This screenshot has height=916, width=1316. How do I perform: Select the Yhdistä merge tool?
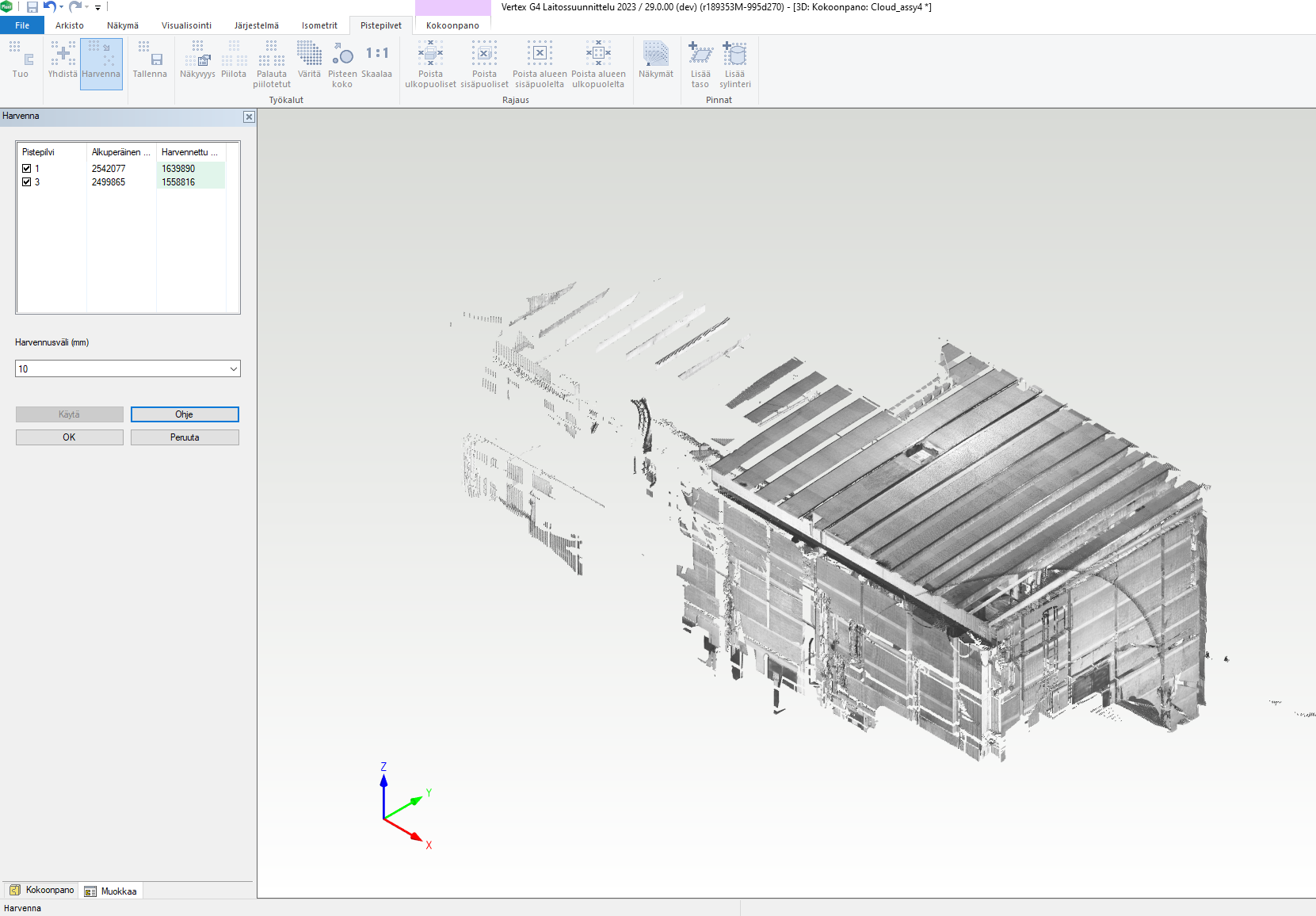click(x=63, y=60)
